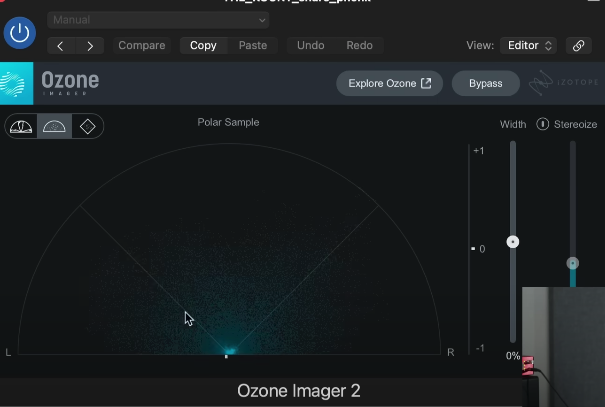Viewport: 605px width, 407px height.
Task: Select the Lissajous vectorscope view
Action: click(88, 126)
